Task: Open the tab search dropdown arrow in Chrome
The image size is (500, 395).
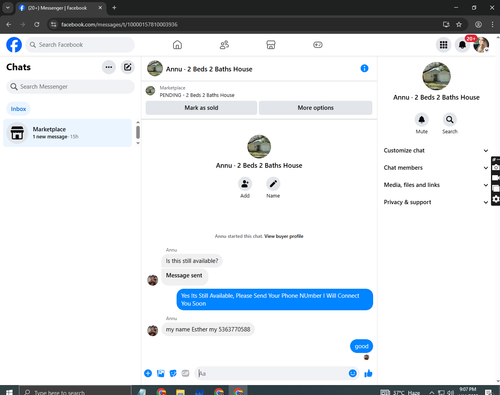Action: [x=7, y=8]
